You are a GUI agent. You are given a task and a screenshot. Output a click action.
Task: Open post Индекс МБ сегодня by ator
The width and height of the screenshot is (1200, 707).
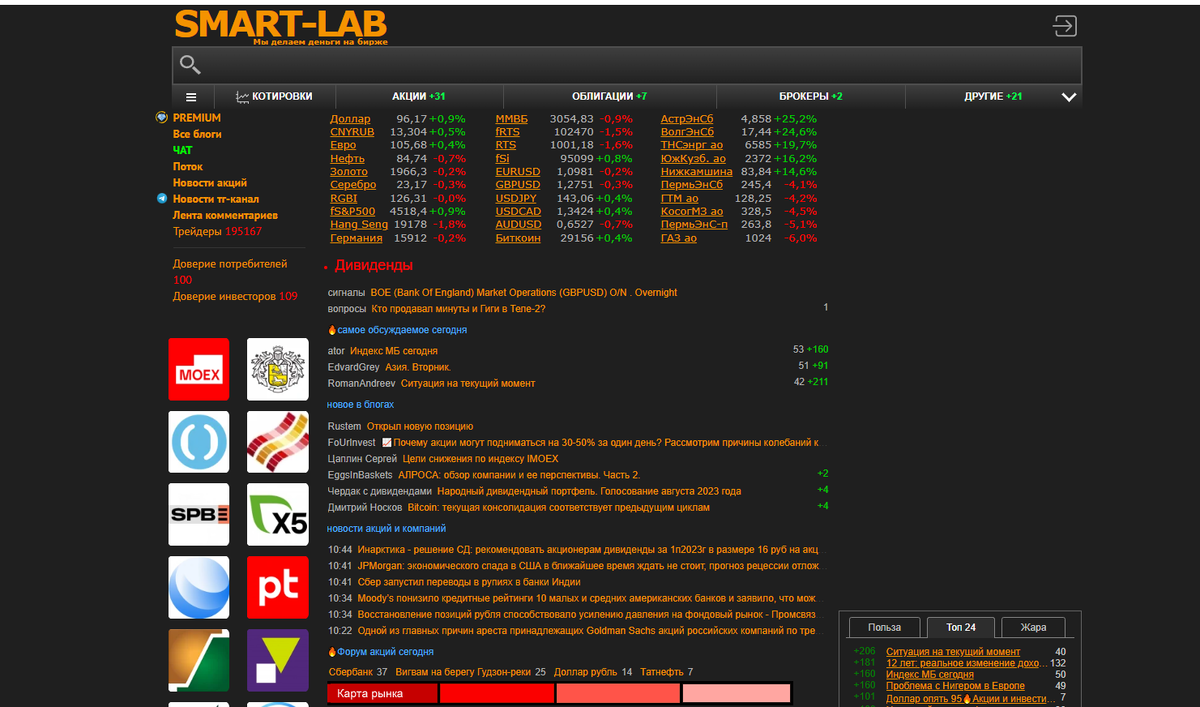tap(394, 351)
